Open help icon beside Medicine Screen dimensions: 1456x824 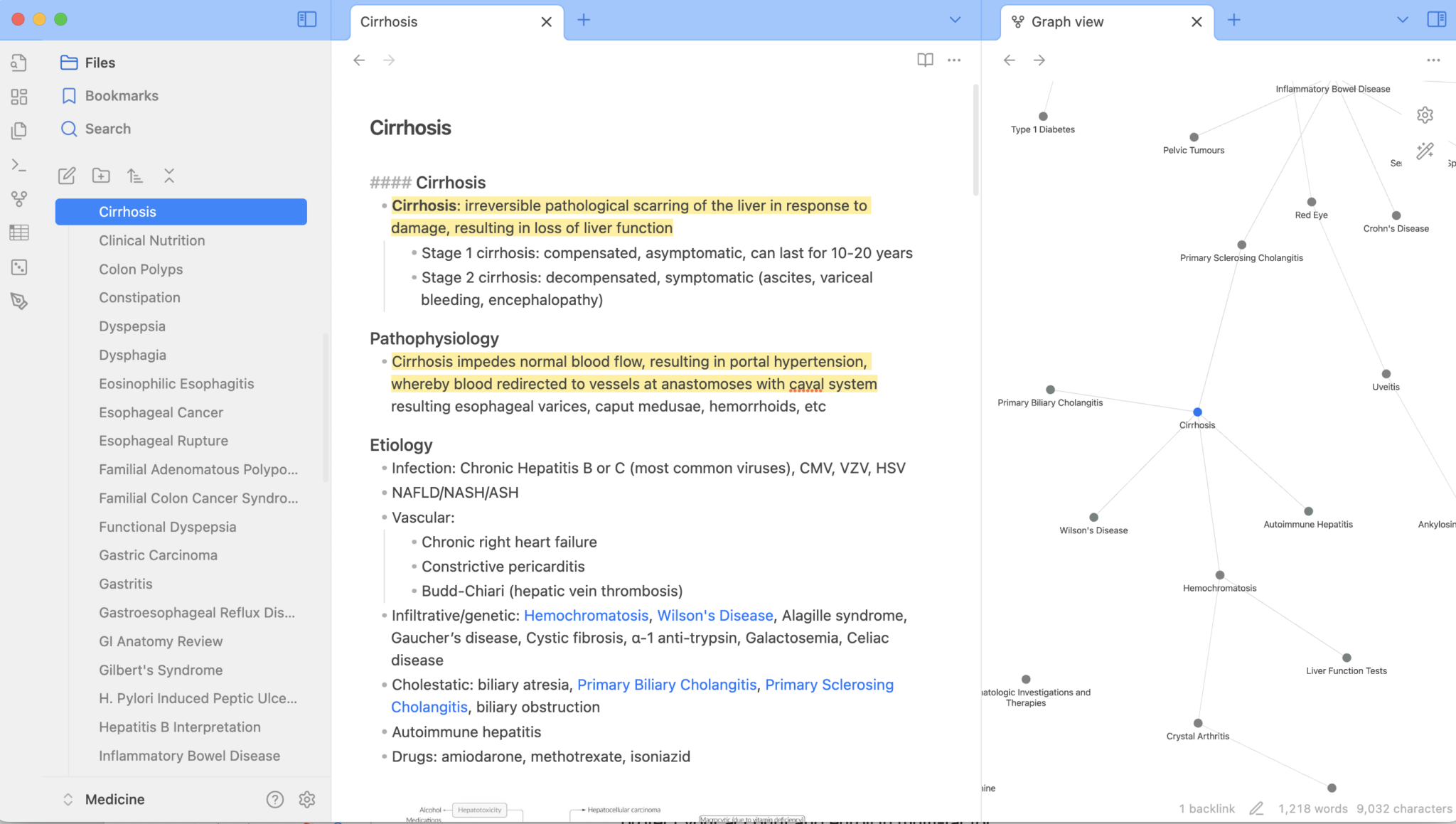pos(275,799)
